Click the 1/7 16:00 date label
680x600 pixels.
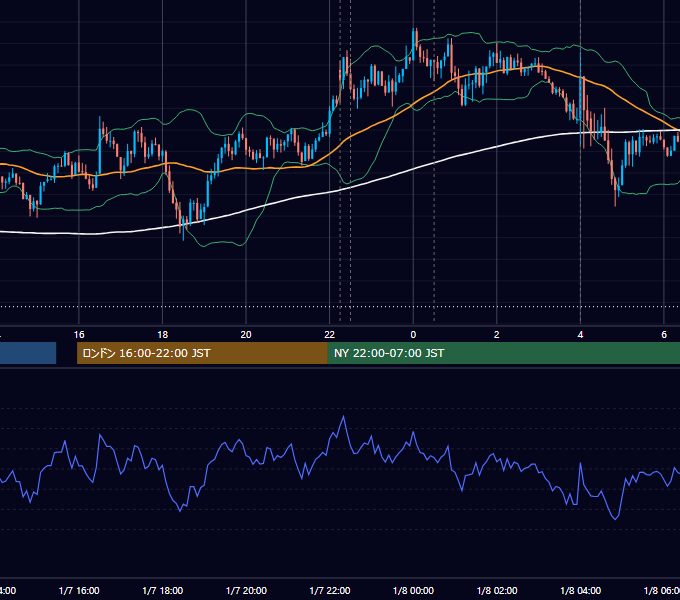click(79, 590)
